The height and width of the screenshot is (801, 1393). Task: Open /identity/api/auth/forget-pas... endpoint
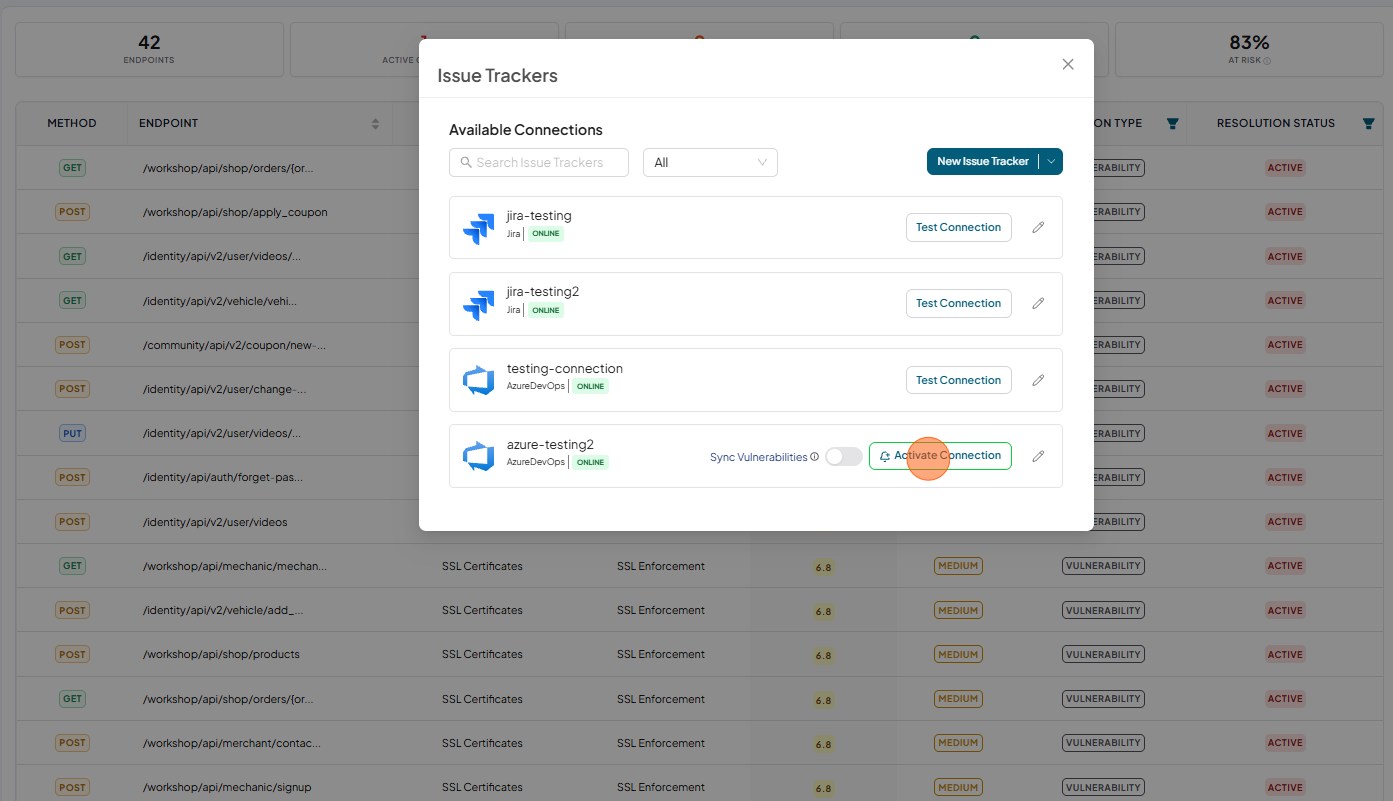[223, 477]
